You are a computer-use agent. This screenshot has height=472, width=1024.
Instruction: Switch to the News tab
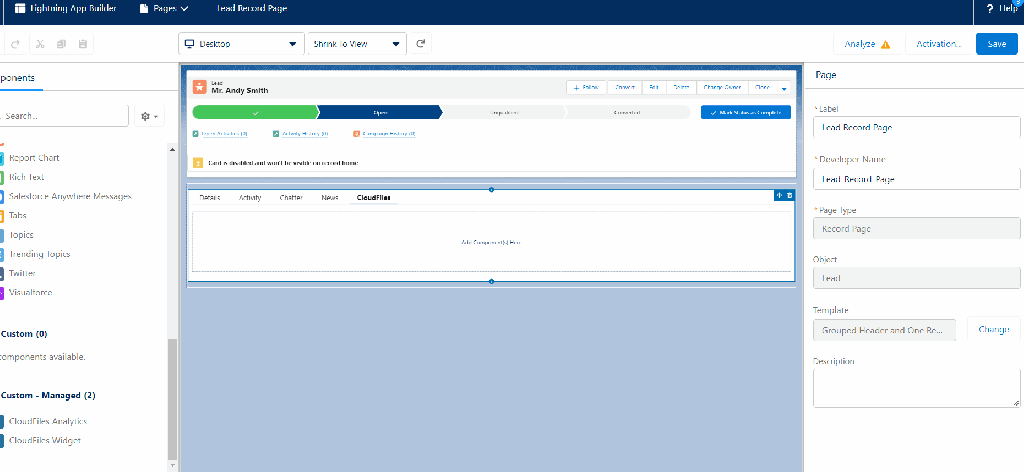coord(330,197)
